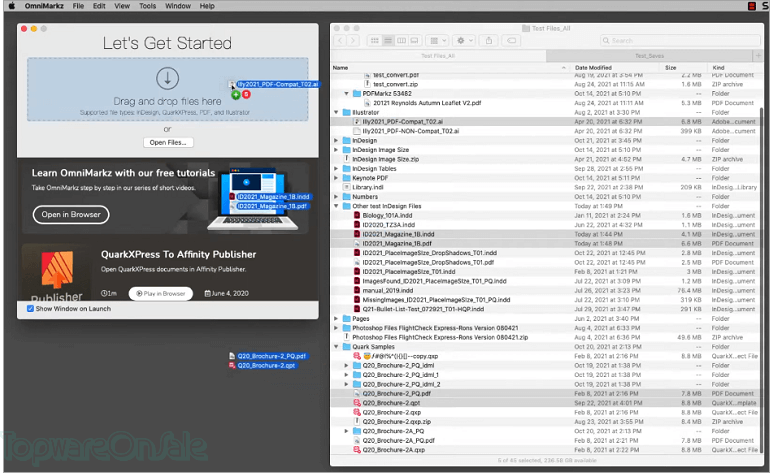Viewport: 770px width, 473px height.
Task: Toggle Show Window on Launch checkbox
Action: tap(30, 308)
